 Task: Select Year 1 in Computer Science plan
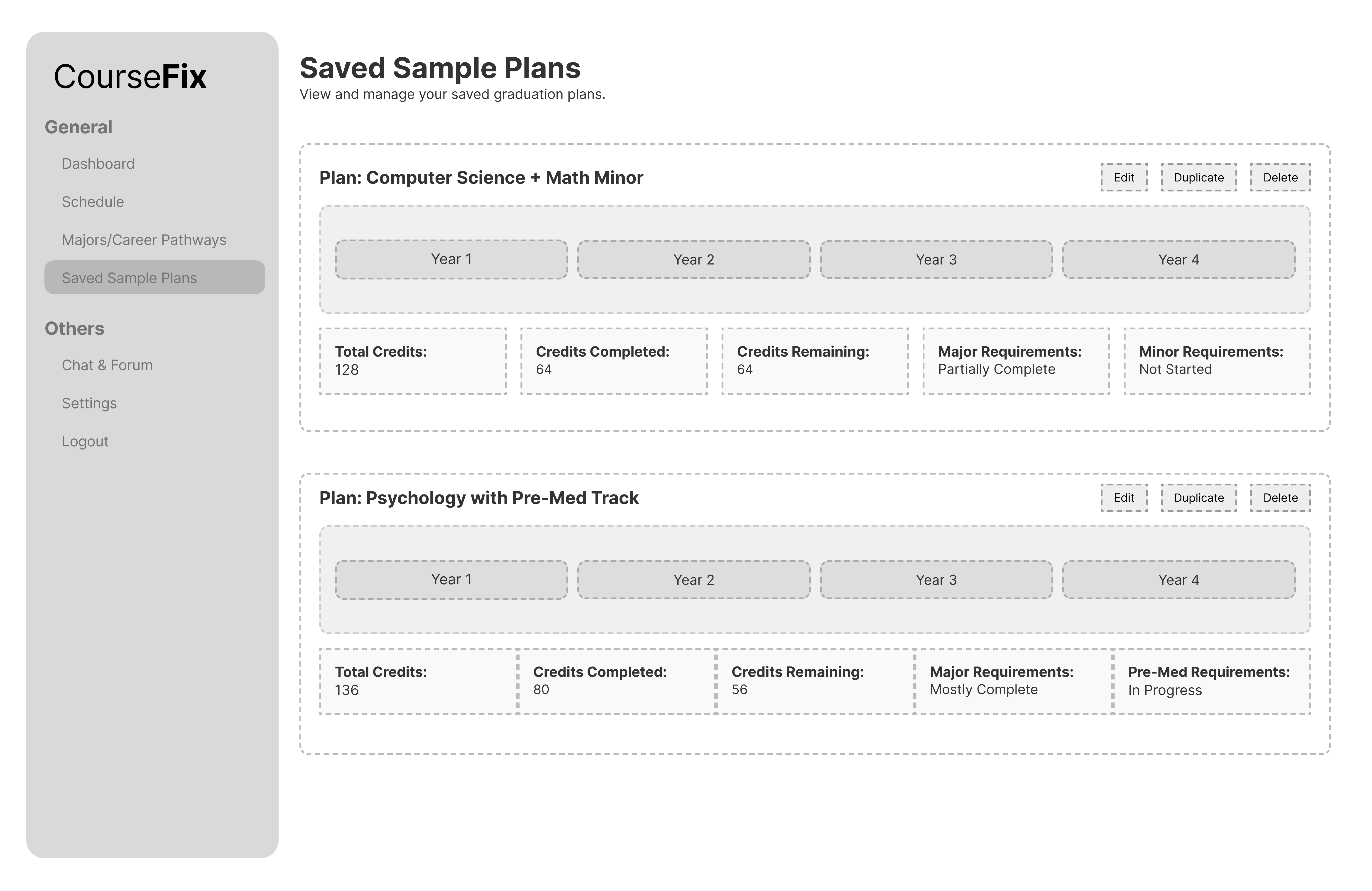[451, 259]
